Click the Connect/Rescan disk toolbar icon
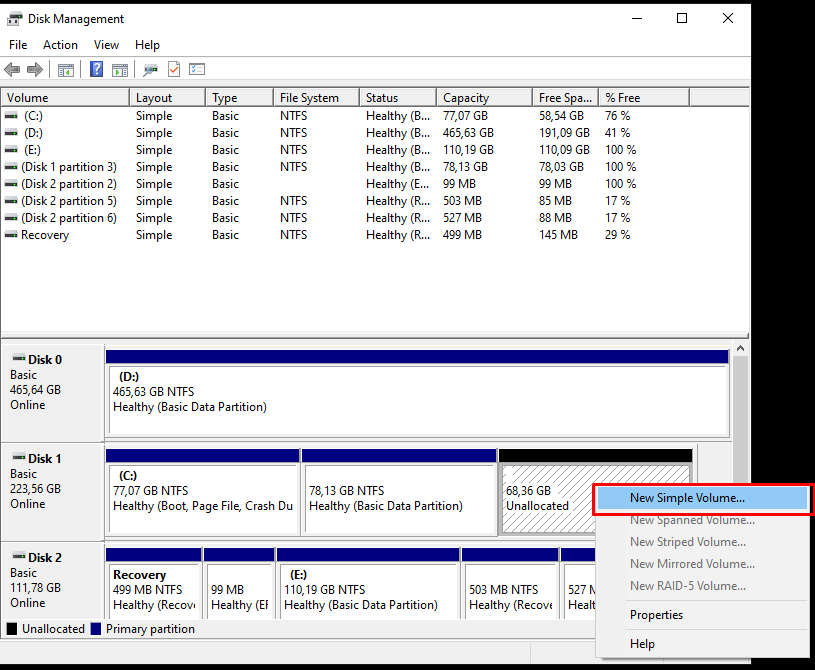815x670 pixels. click(150, 69)
